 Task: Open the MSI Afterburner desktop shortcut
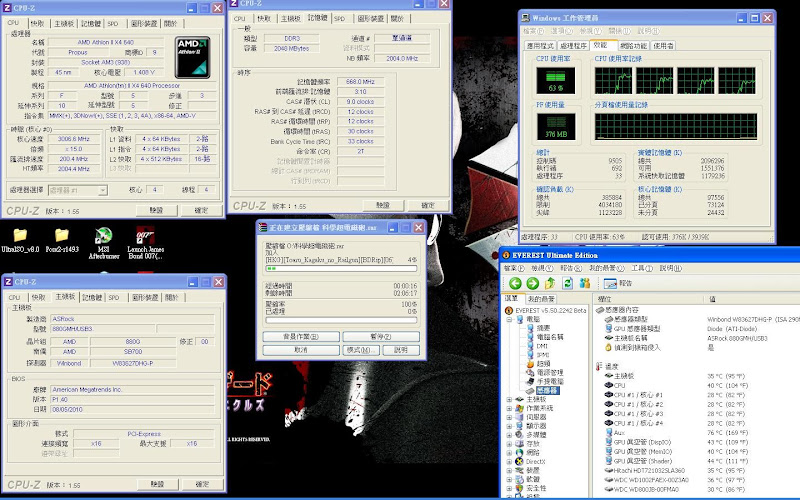coord(102,235)
